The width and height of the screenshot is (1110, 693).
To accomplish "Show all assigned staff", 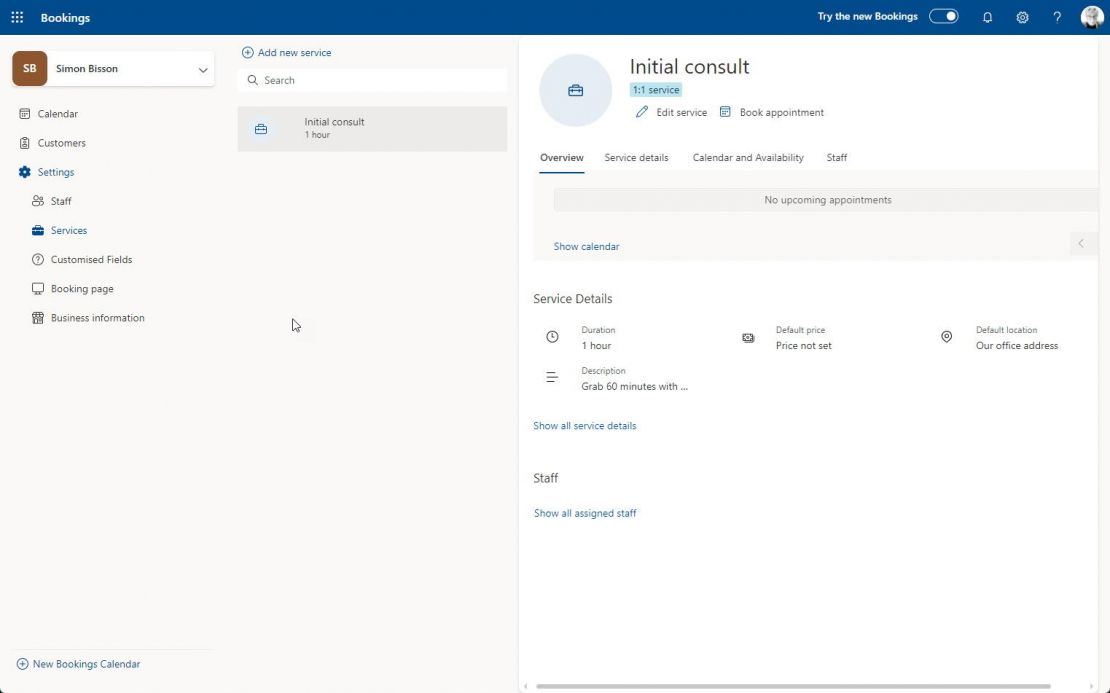I will [x=585, y=512].
